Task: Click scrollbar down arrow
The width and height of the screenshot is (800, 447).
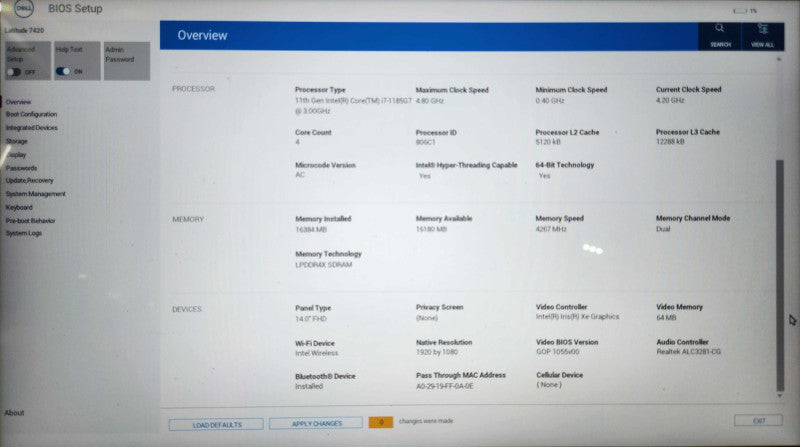Action: 780,396
